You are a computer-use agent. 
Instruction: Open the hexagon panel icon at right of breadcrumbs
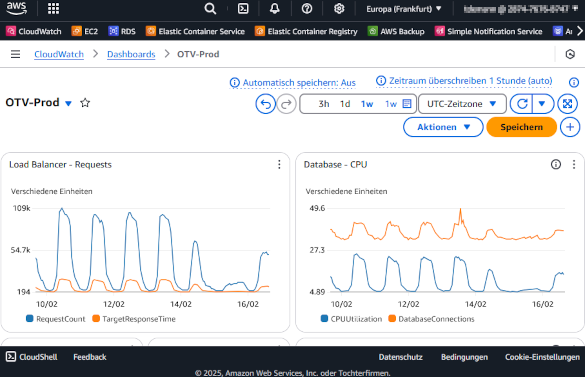click(x=570, y=54)
